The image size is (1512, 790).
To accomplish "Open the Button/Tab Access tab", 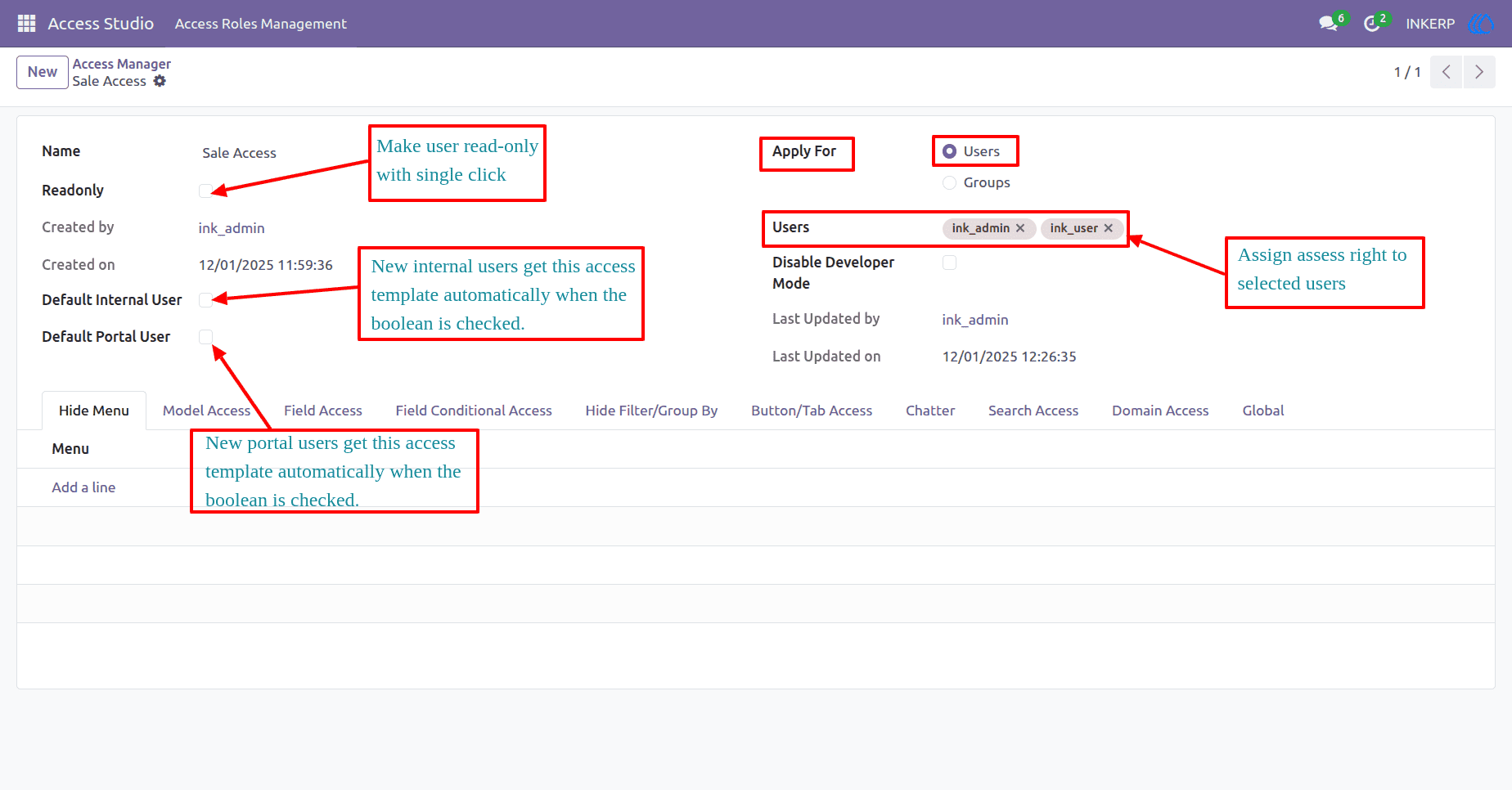I will point(812,411).
